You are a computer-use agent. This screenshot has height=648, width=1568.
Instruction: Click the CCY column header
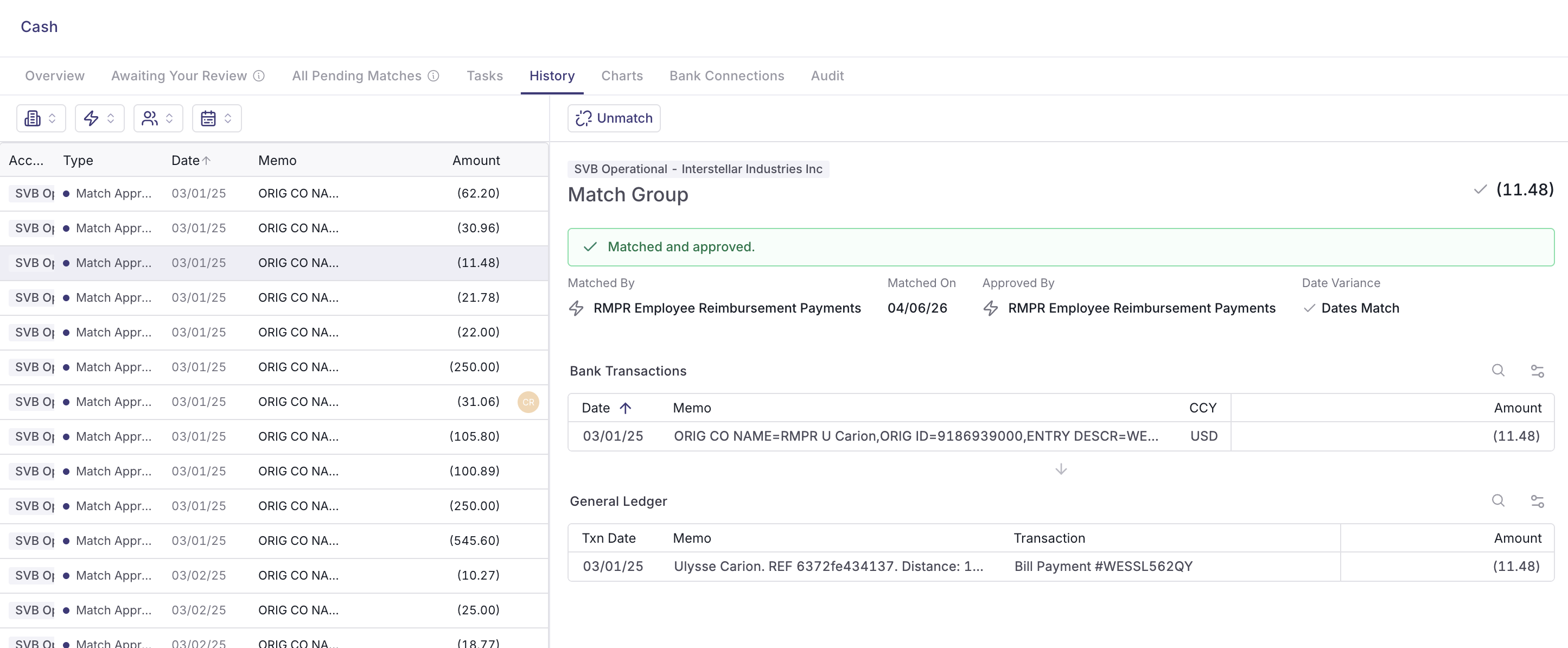[x=1202, y=408]
